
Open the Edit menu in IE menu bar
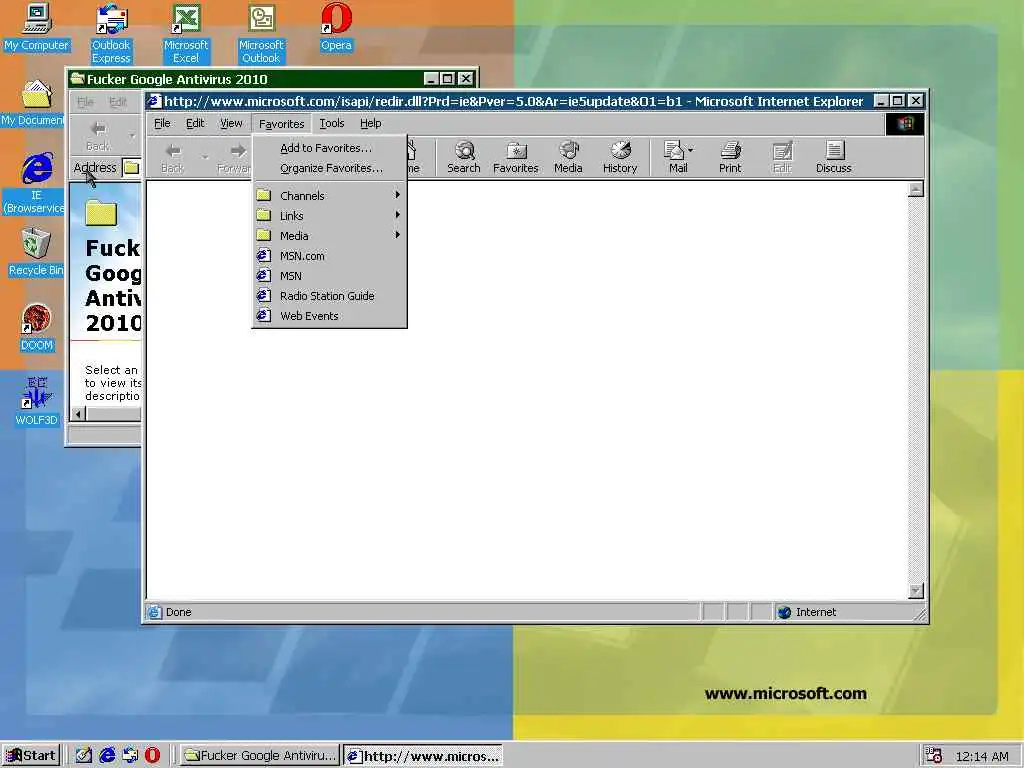coord(195,123)
